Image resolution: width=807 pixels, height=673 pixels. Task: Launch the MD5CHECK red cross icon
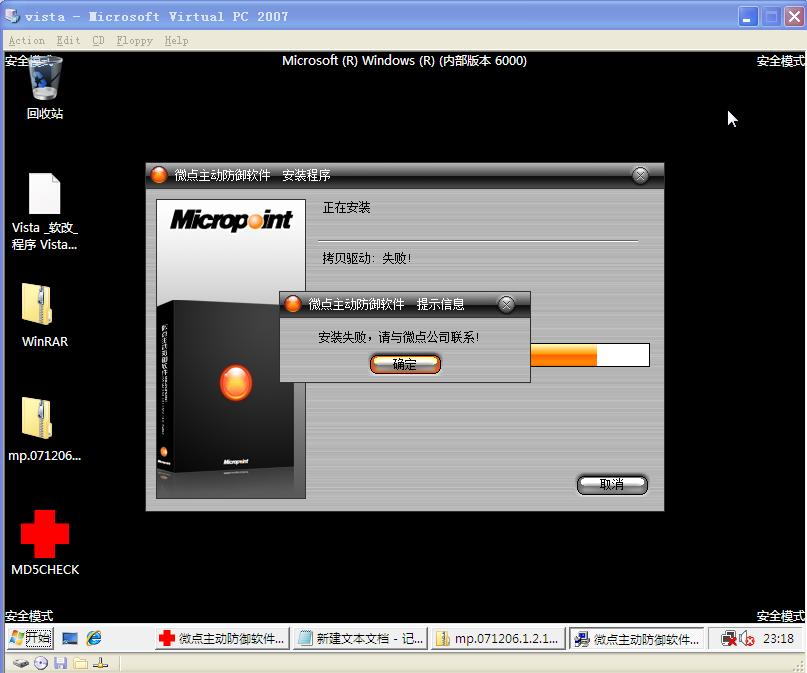pyautogui.click(x=45, y=543)
